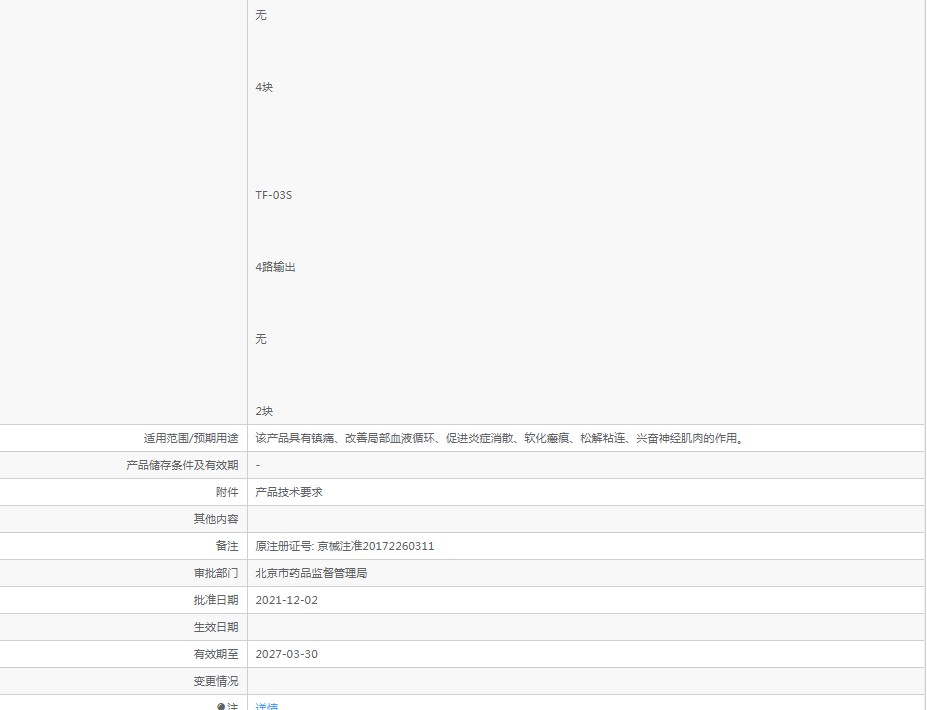This screenshot has height=710, width=927.
Task: Click the expiry date 2027-03-30
Action: click(286, 654)
